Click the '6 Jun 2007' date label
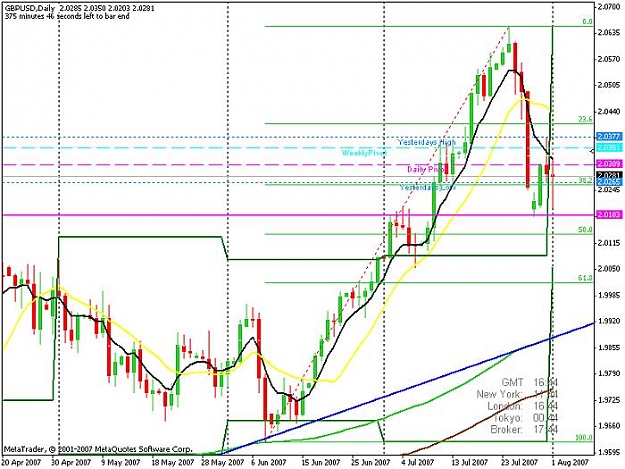This screenshot has height=469, width=625. [269, 463]
